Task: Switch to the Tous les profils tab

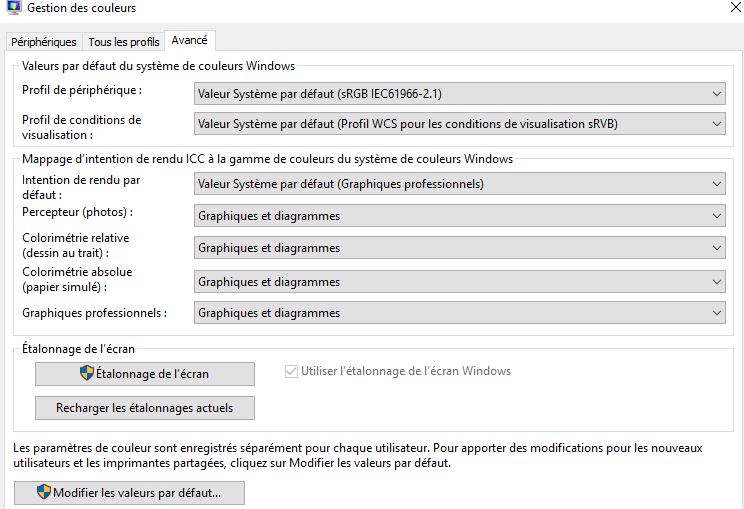Action: tap(123, 42)
